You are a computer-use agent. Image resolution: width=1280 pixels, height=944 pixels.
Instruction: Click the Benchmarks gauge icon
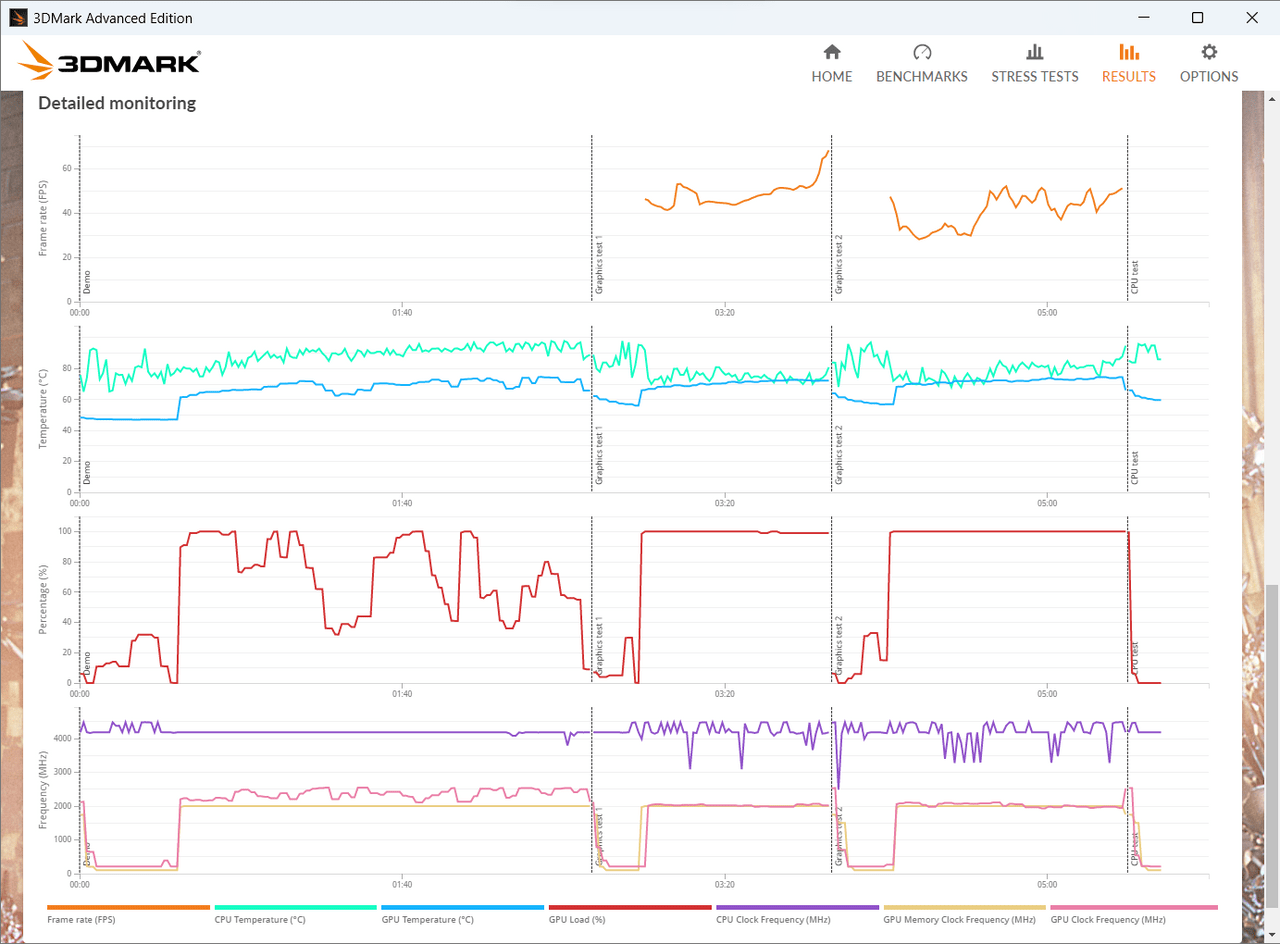922,52
